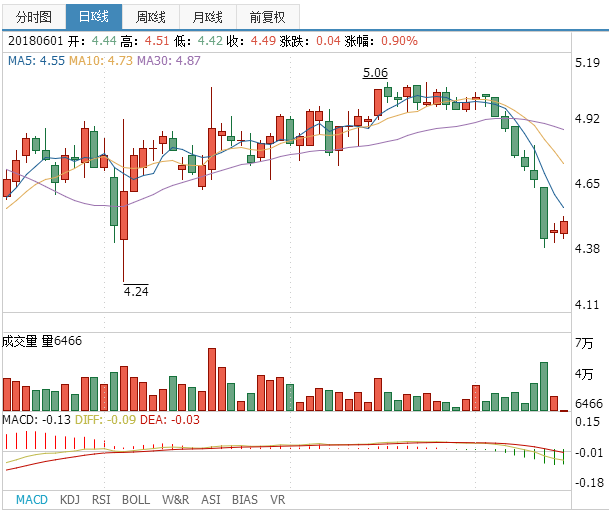Select the 日K线 tab
Screen dimensions: 609x510
click(x=94, y=17)
